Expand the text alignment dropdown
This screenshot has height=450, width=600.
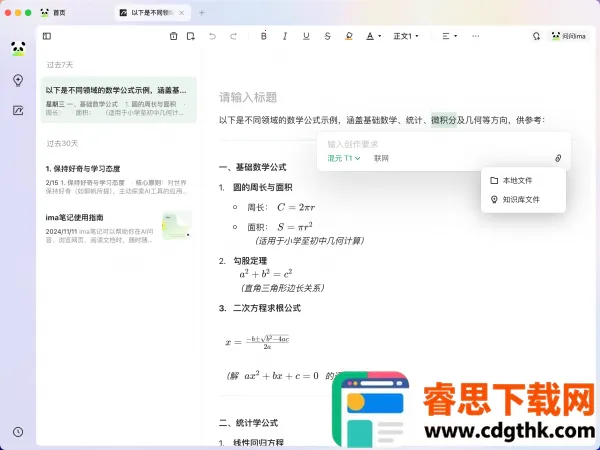pyautogui.click(x=450, y=36)
